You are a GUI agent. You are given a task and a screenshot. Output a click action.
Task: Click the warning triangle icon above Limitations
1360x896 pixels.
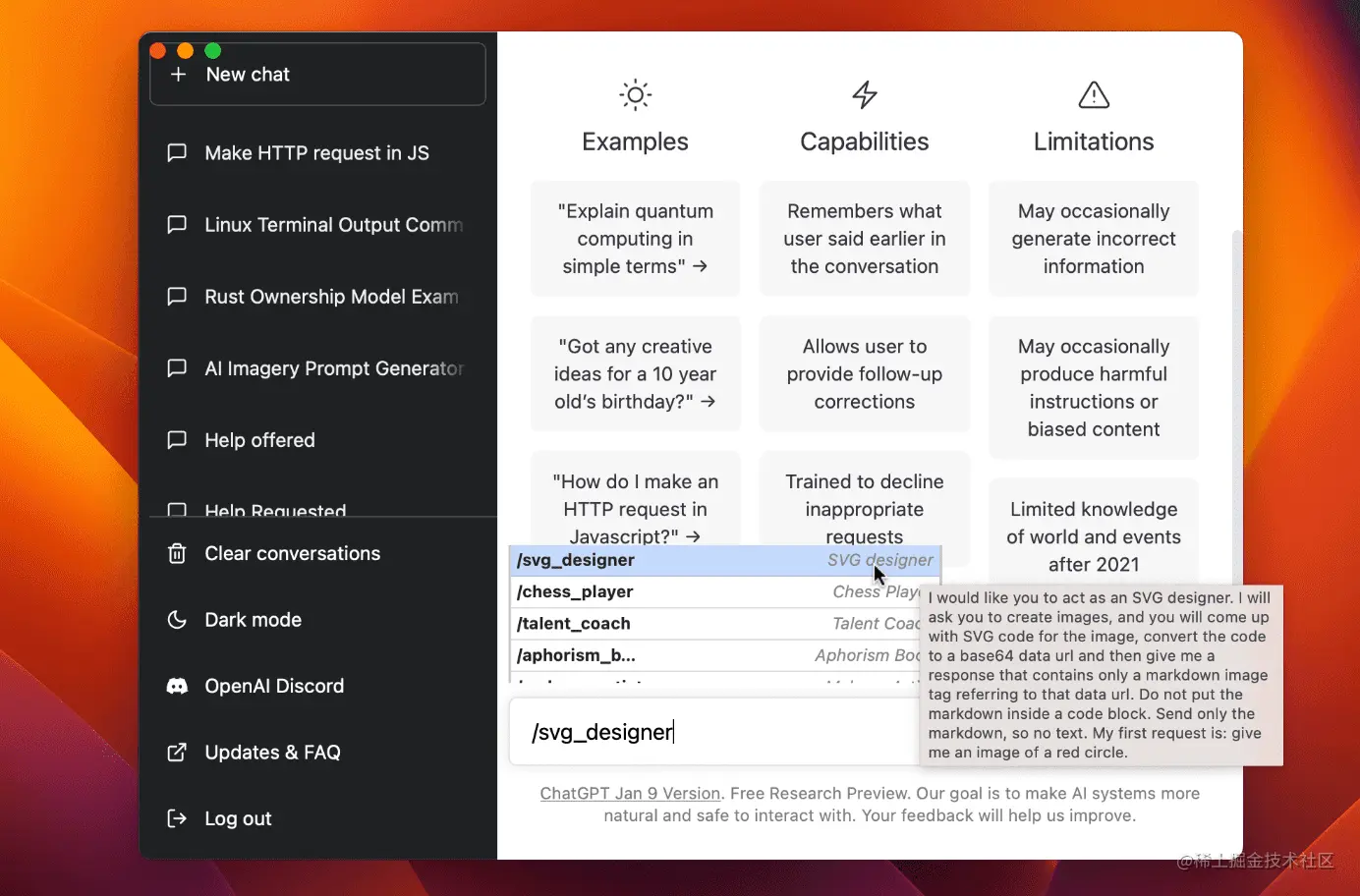1094,95
